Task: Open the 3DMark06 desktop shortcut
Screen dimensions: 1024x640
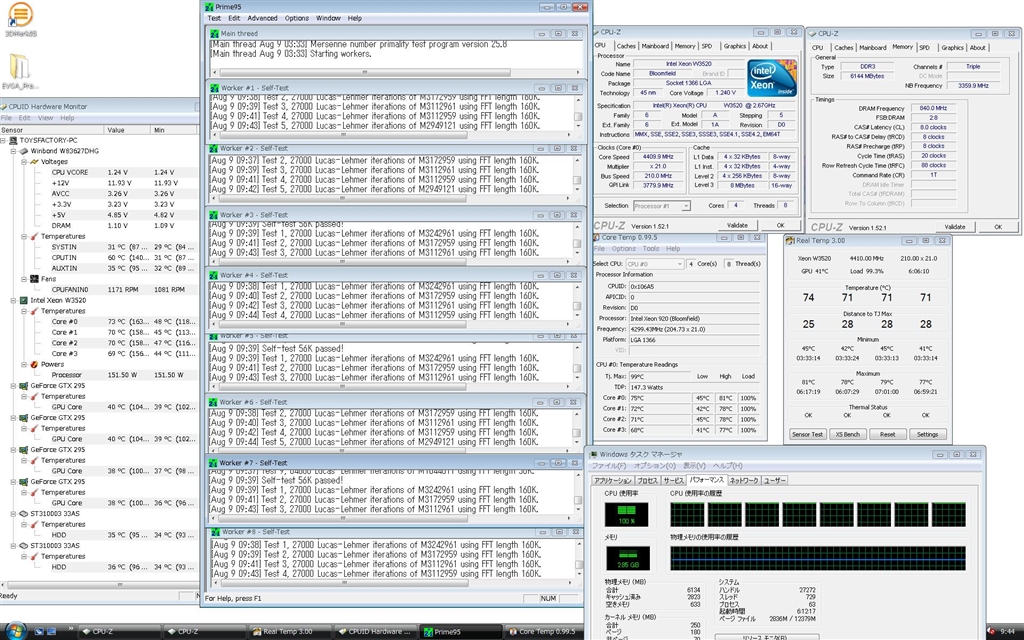Action: click(x=18, y=16)
